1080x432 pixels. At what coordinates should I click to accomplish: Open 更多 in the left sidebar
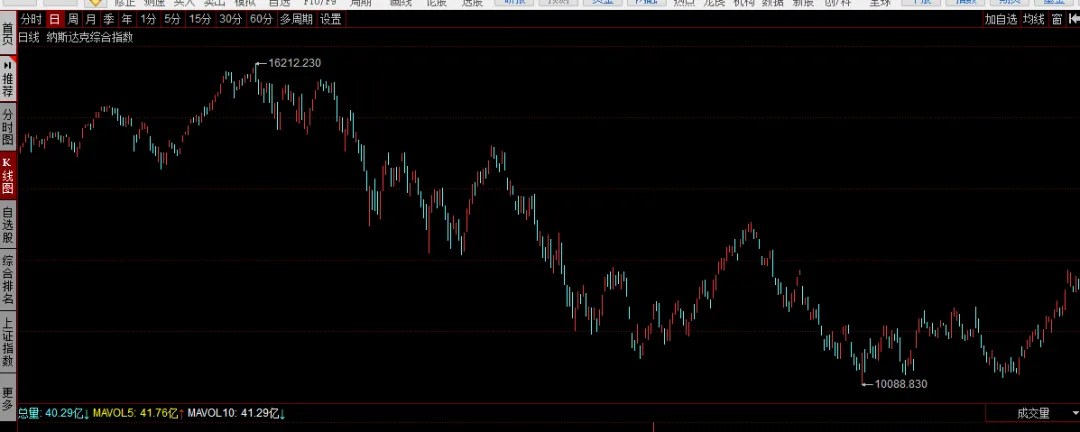click(8, 398)
